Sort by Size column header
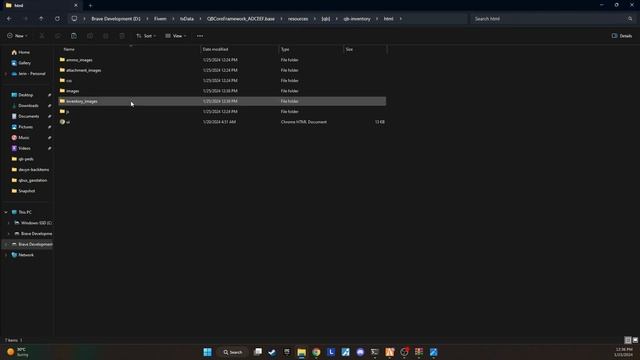This screenshot has height=360, width=640. [x=349, y=49]
